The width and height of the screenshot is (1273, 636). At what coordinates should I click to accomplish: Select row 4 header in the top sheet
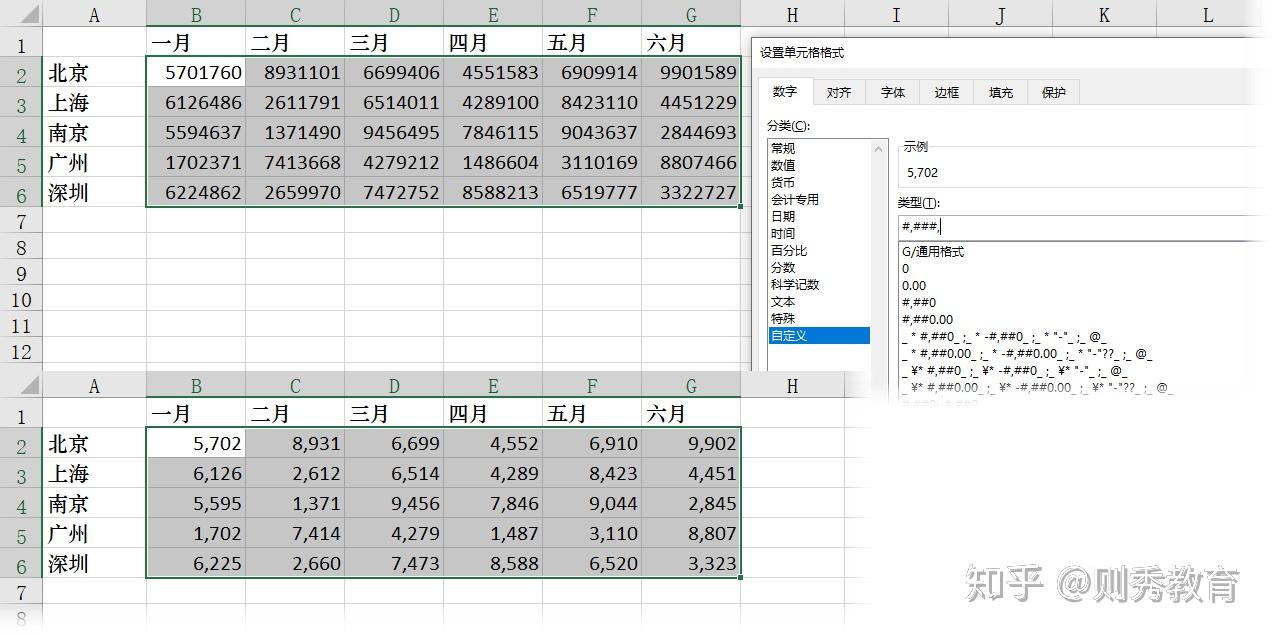[x=22, y=133]
